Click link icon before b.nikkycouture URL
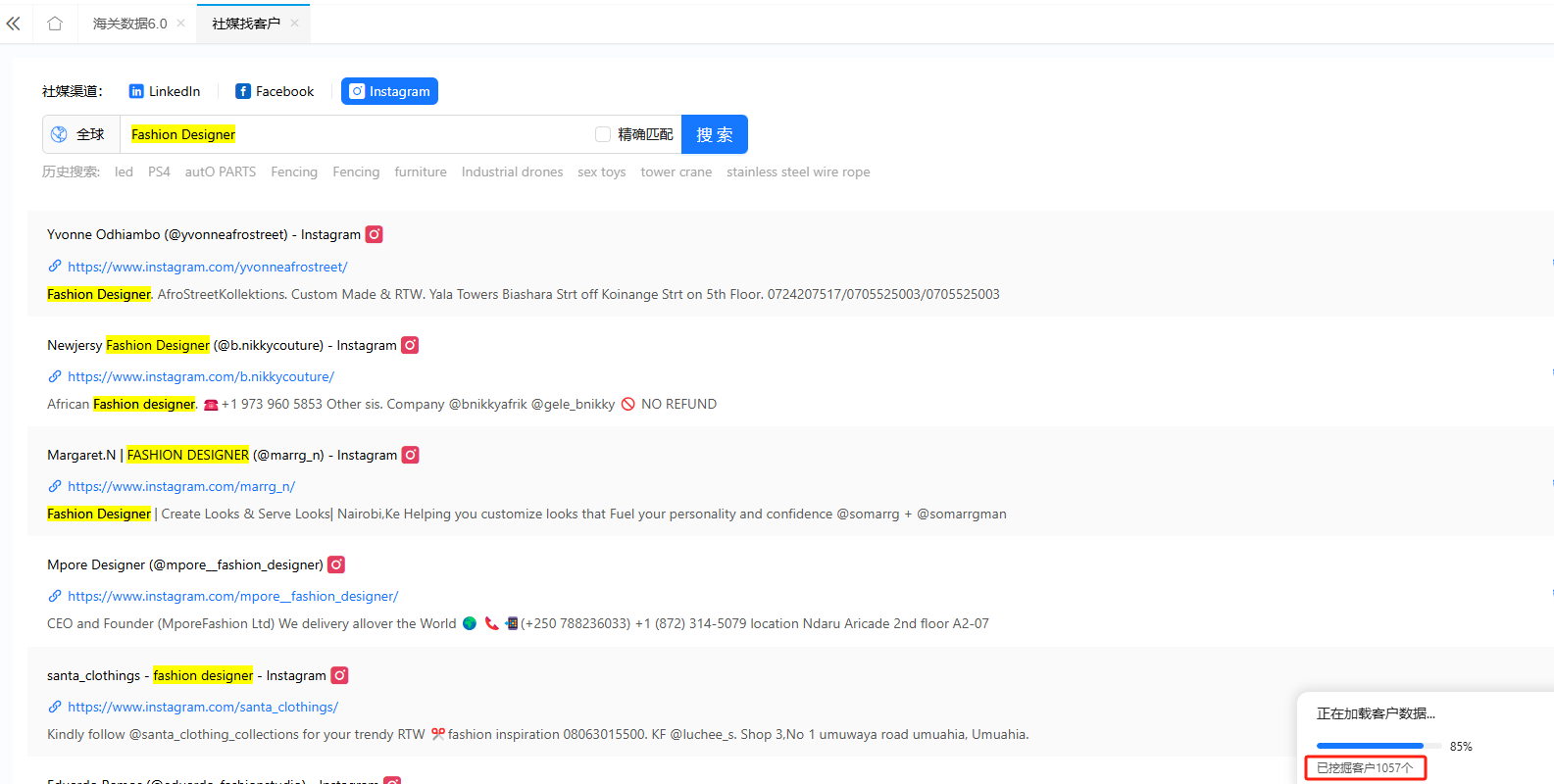The image size is (1554, 784). coord(55,376)
